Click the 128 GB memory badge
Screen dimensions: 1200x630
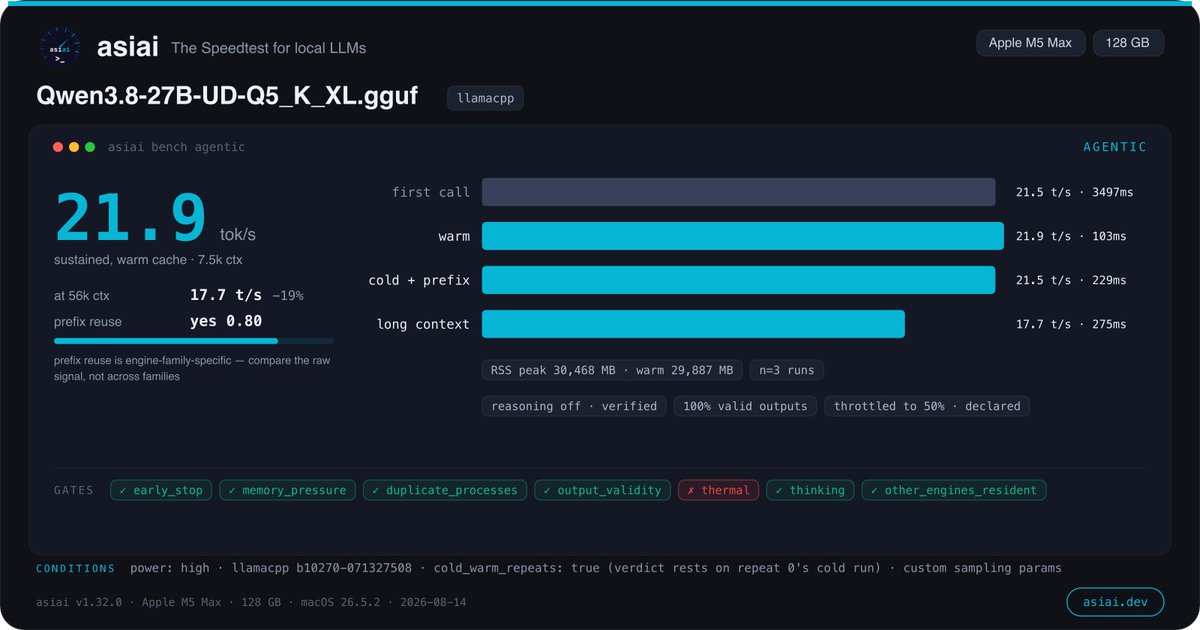[x=1128, y=43]
